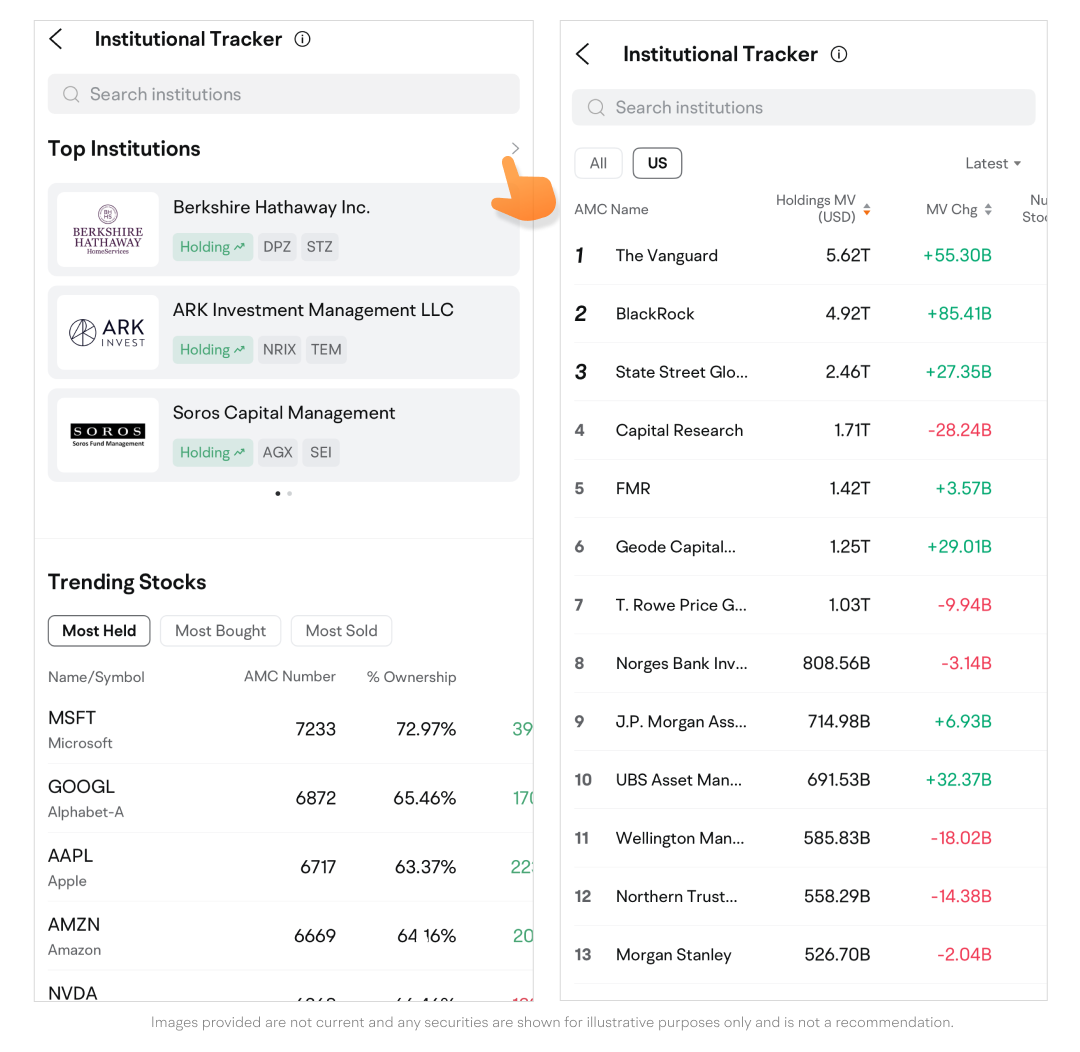
Task: Click the left Search institutions field
Action: coord(284,94)
